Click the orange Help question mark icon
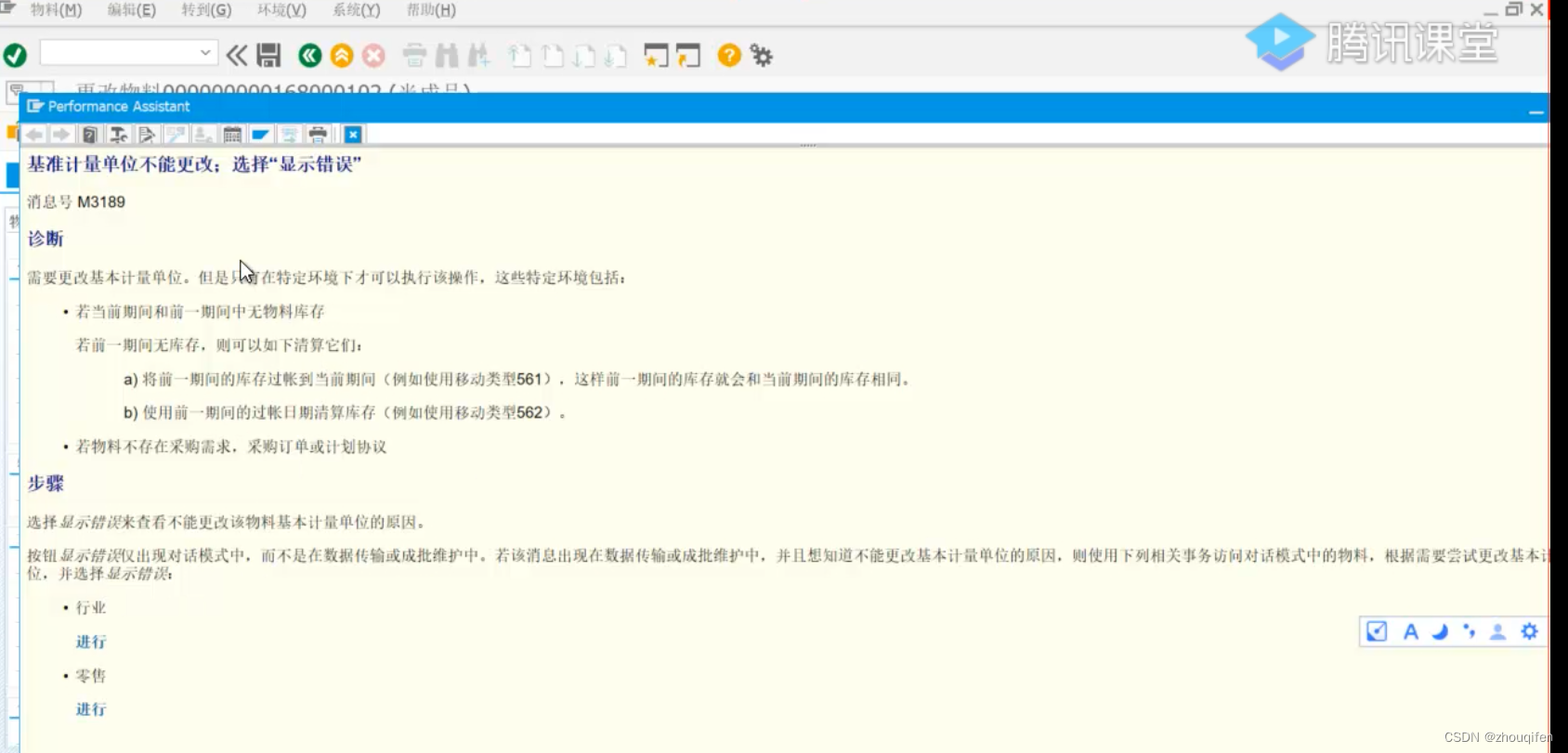The width and height of the screenshot is (1568, 753). (729, 56)
